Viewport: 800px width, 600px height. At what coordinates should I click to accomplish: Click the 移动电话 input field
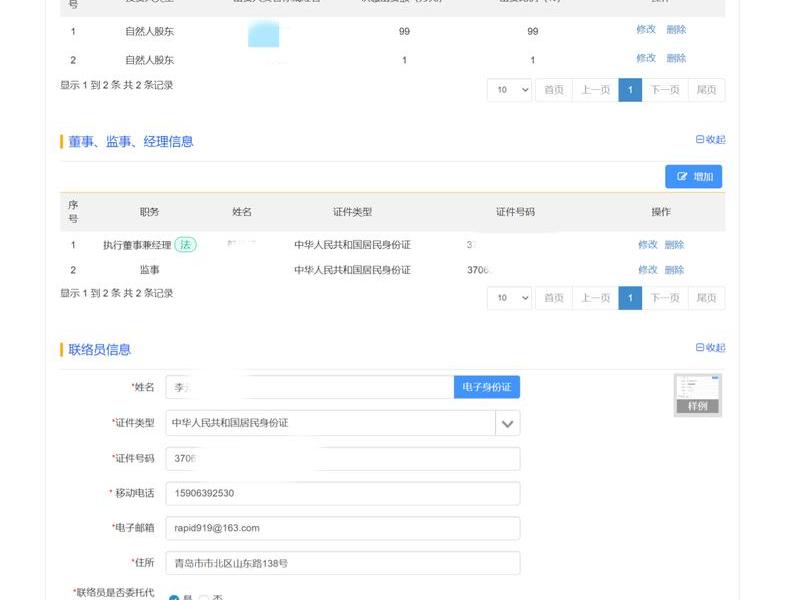click(343, 493)
